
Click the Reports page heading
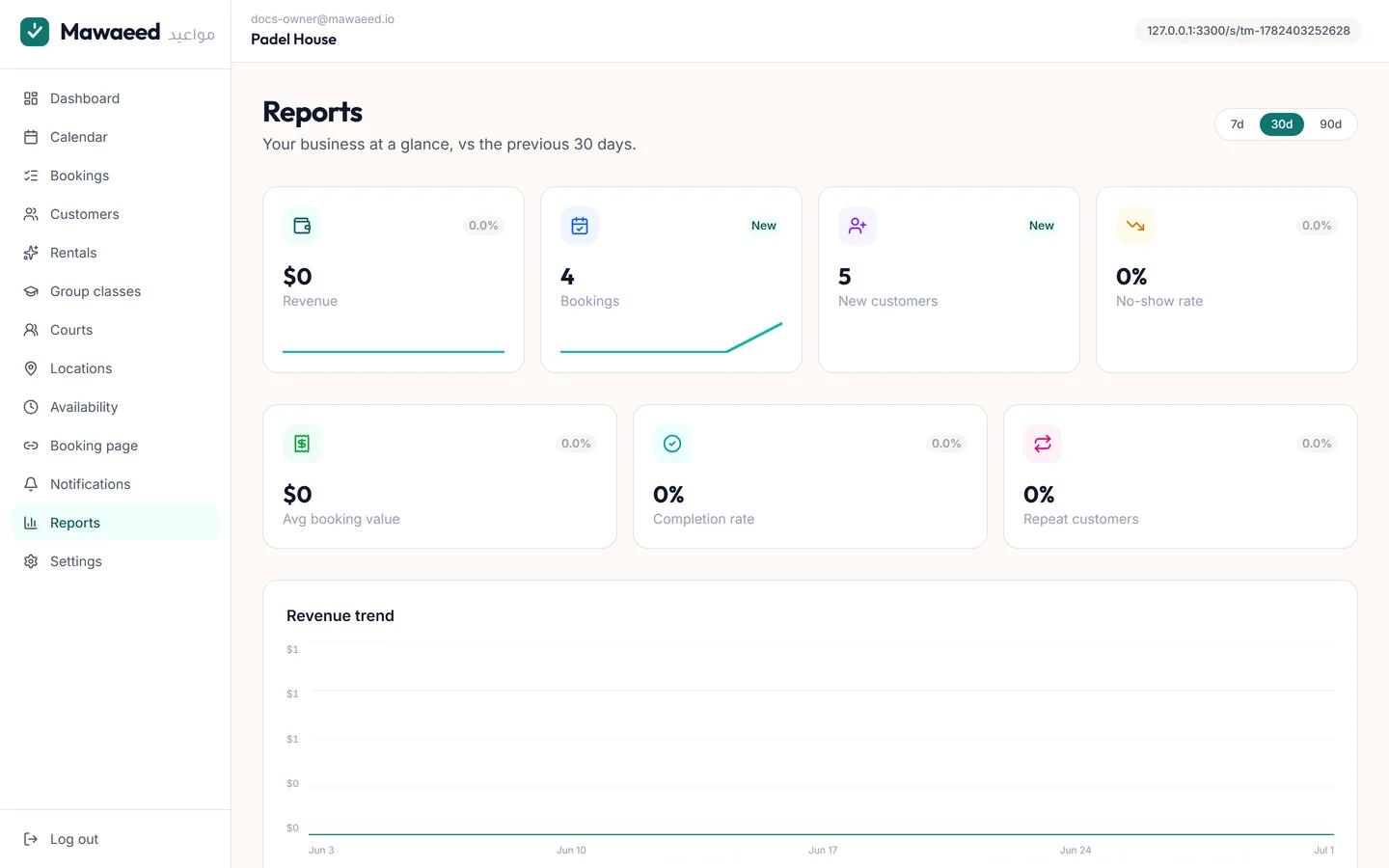point(313,113)
